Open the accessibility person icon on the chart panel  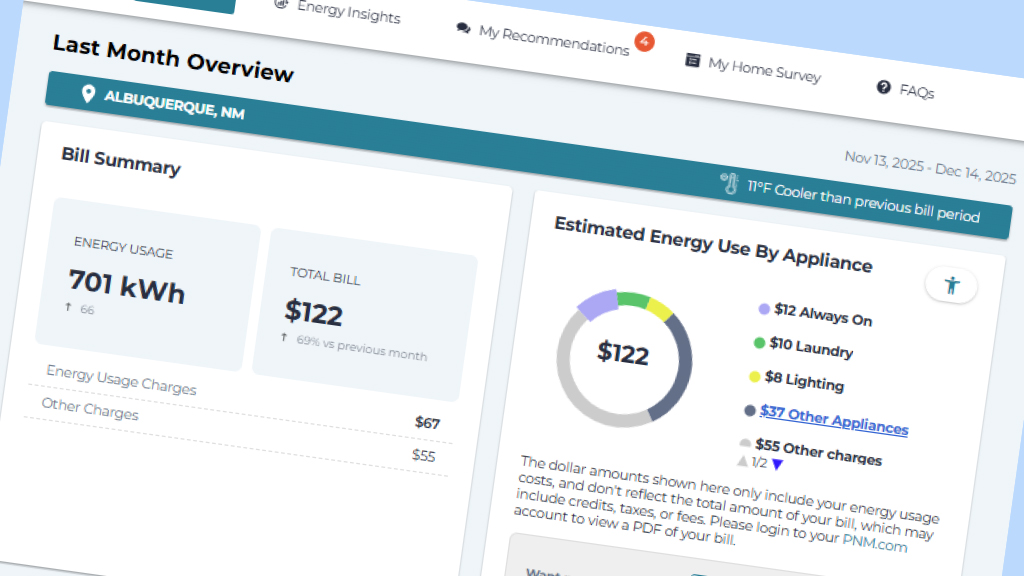click(951, 285)
